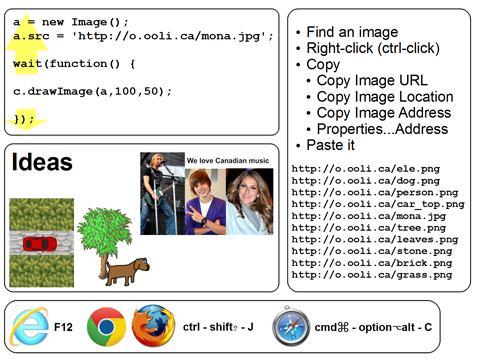Click the Firefox logo icon
Viewport: 480px width, 360px height.
click(x=153, y=326)
